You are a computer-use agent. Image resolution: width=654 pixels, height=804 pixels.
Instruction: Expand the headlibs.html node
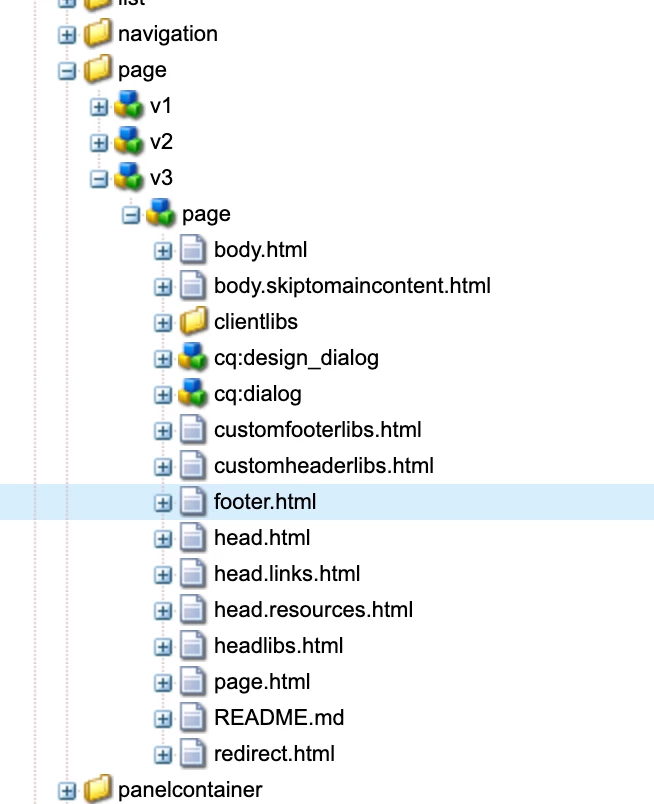tap(163, 647)
